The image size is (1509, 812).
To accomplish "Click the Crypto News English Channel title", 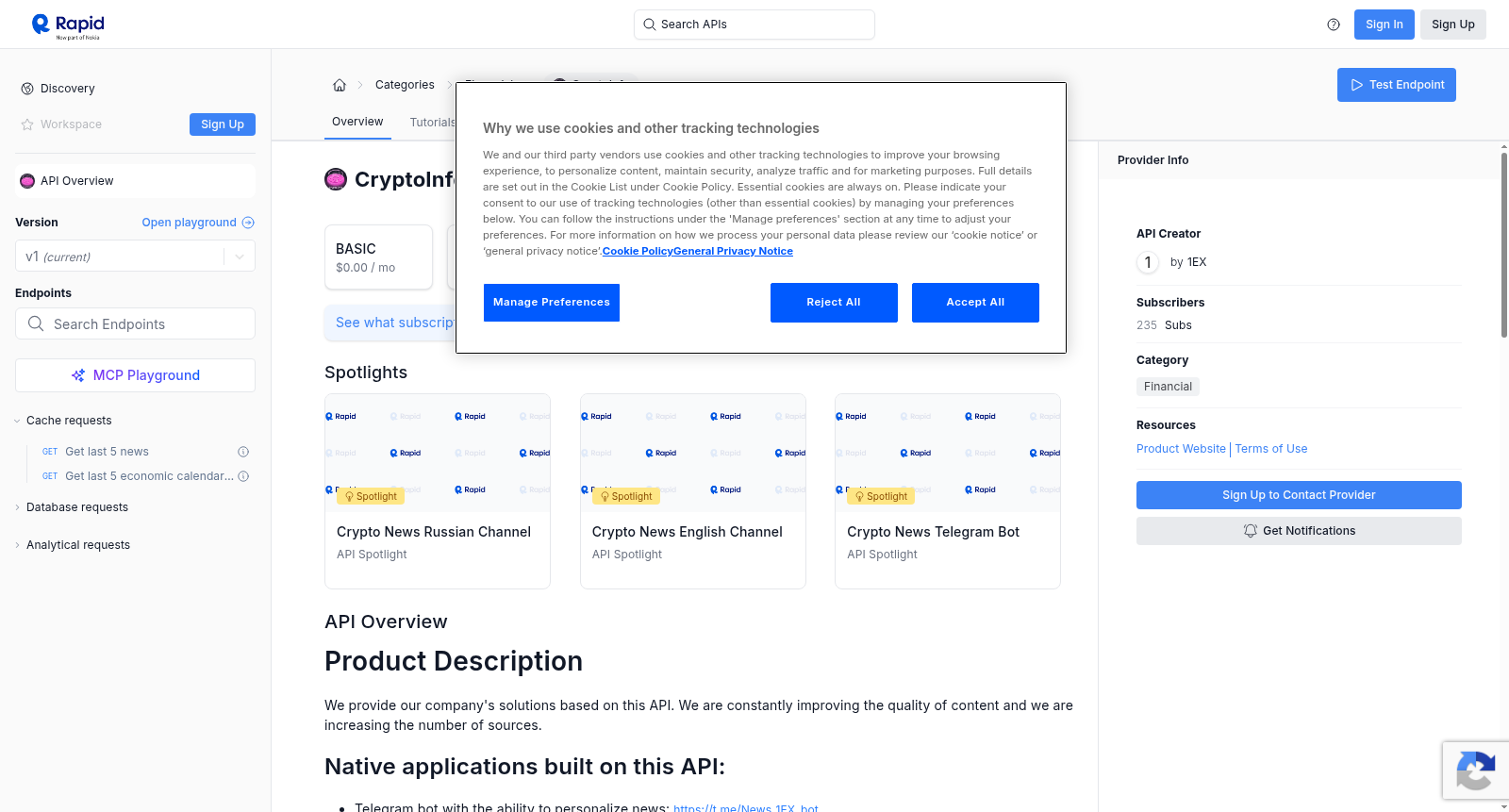I will point(688,532).
